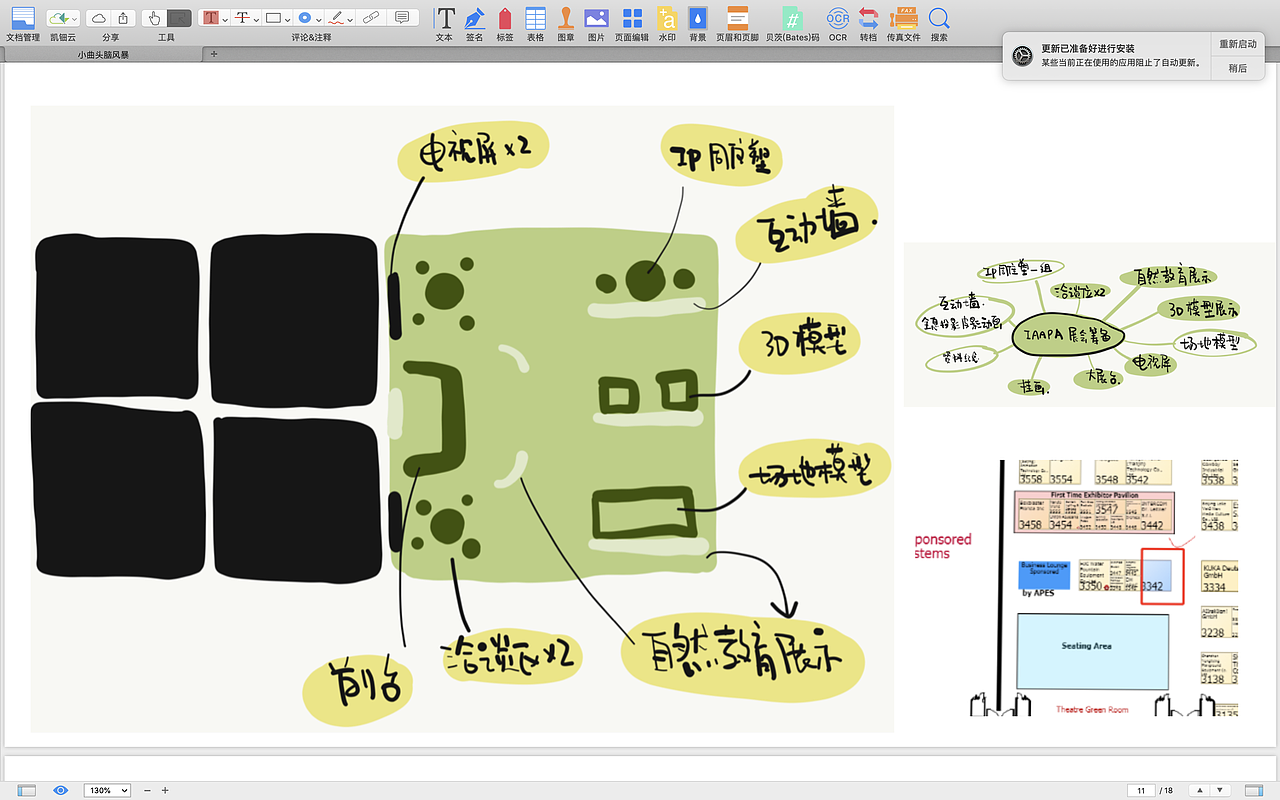The width and height of the screenshot is (1280, 800).
Task: Open the blue circle color picker
Action: (304, 18)
